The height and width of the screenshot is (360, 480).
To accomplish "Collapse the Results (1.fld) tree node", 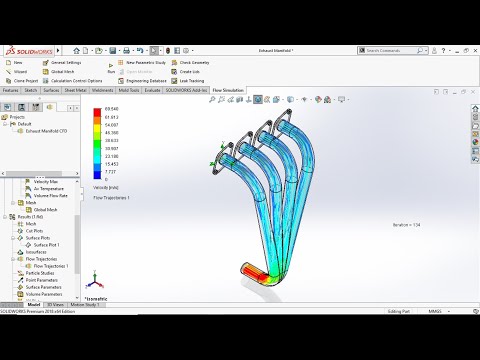I will pos(5,217).
